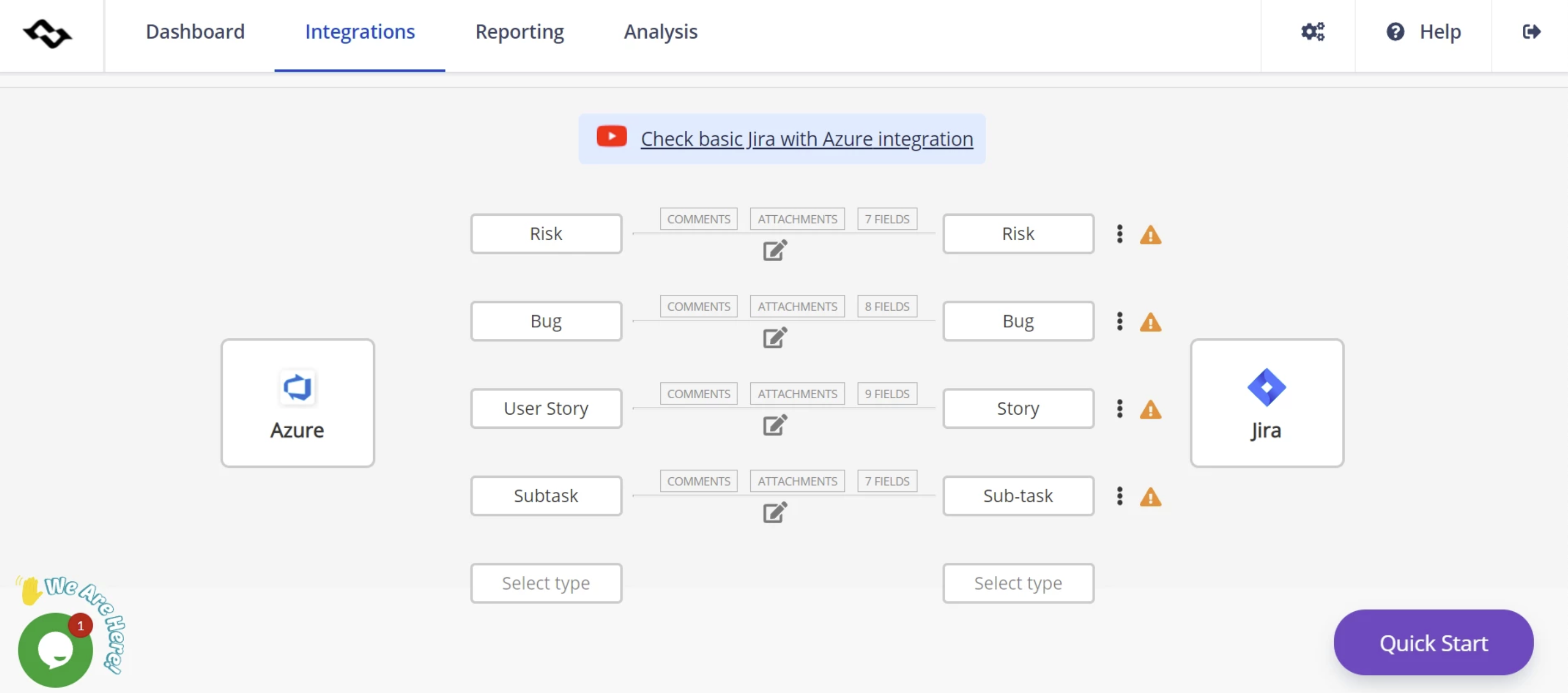Select the Azure Risk type box

(x=546, y=234)
